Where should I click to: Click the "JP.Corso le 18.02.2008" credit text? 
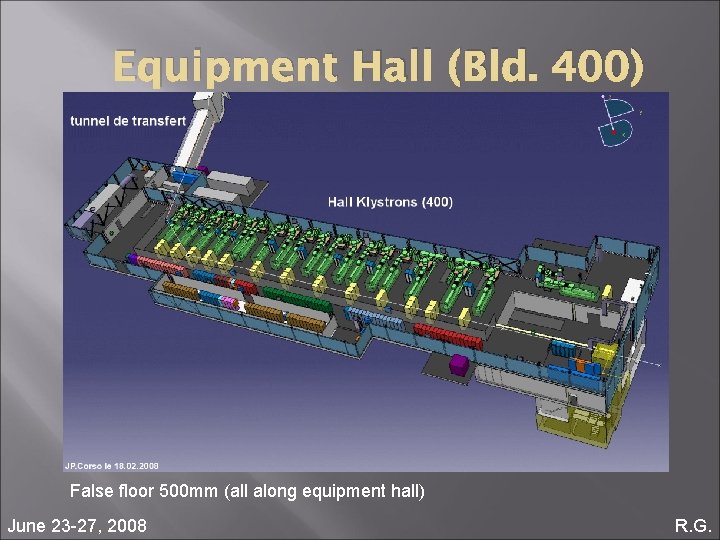(x=112, y=466)
